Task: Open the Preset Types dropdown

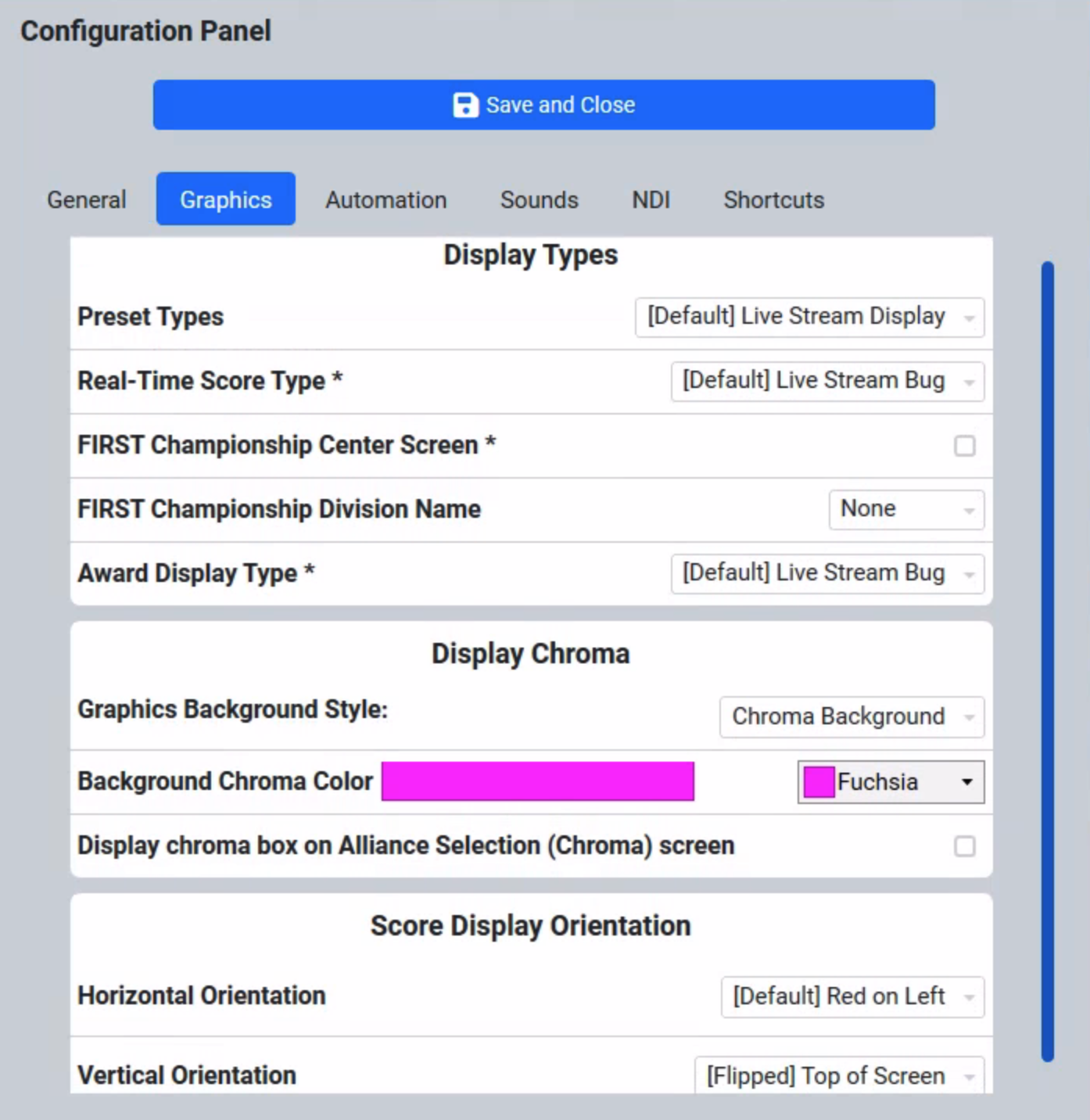Action: point(809,317)
